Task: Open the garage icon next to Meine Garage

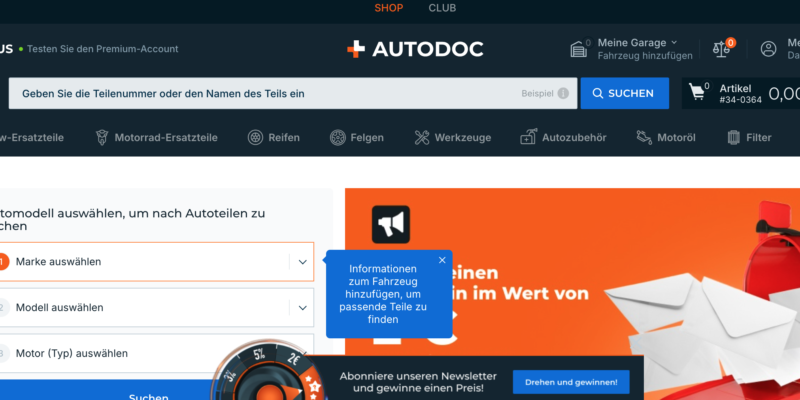Action: point(579,49)
